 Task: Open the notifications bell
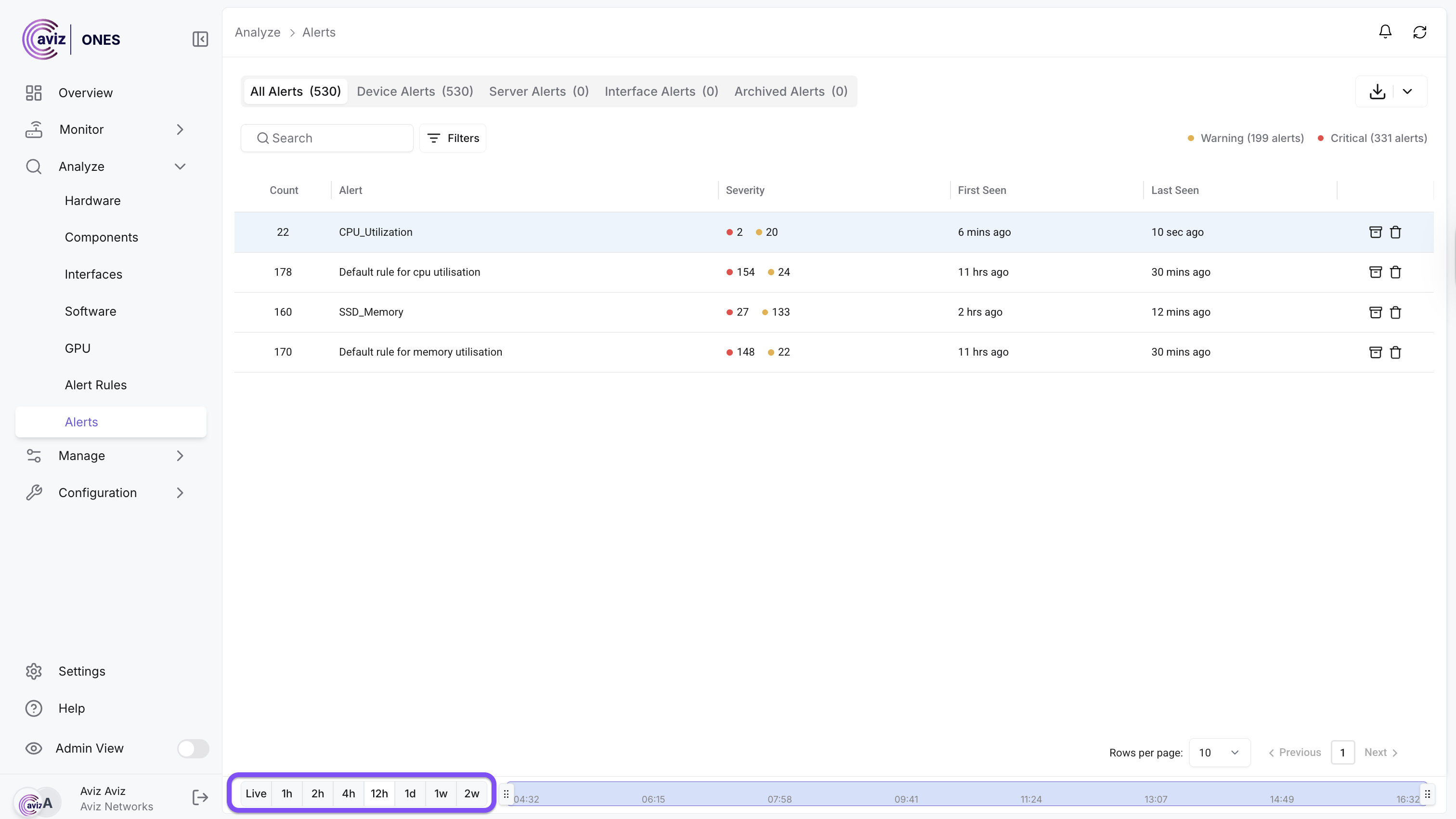[1385, 32]
